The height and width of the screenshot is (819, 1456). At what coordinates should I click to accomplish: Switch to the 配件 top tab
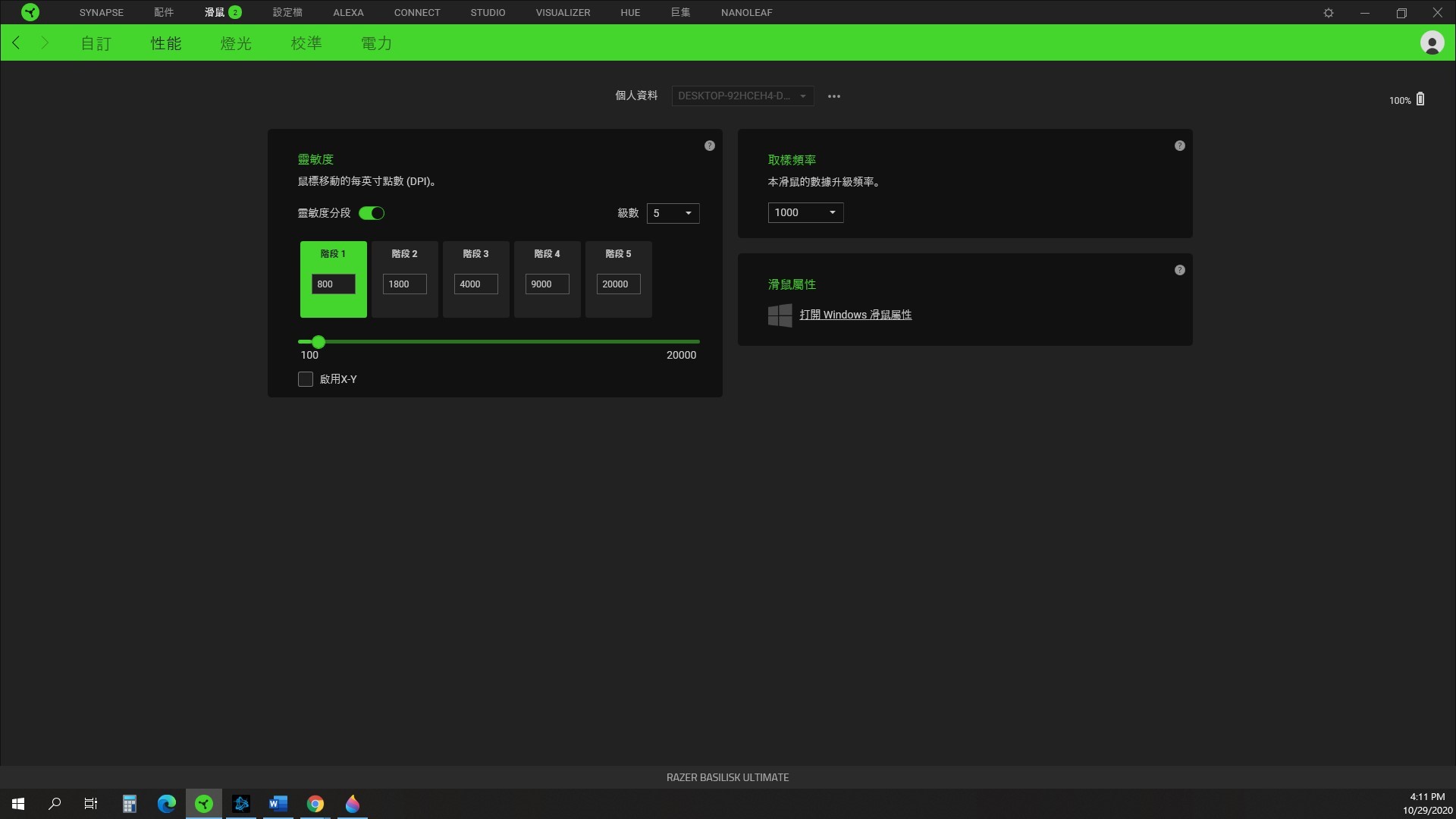[x=164, y=12]
